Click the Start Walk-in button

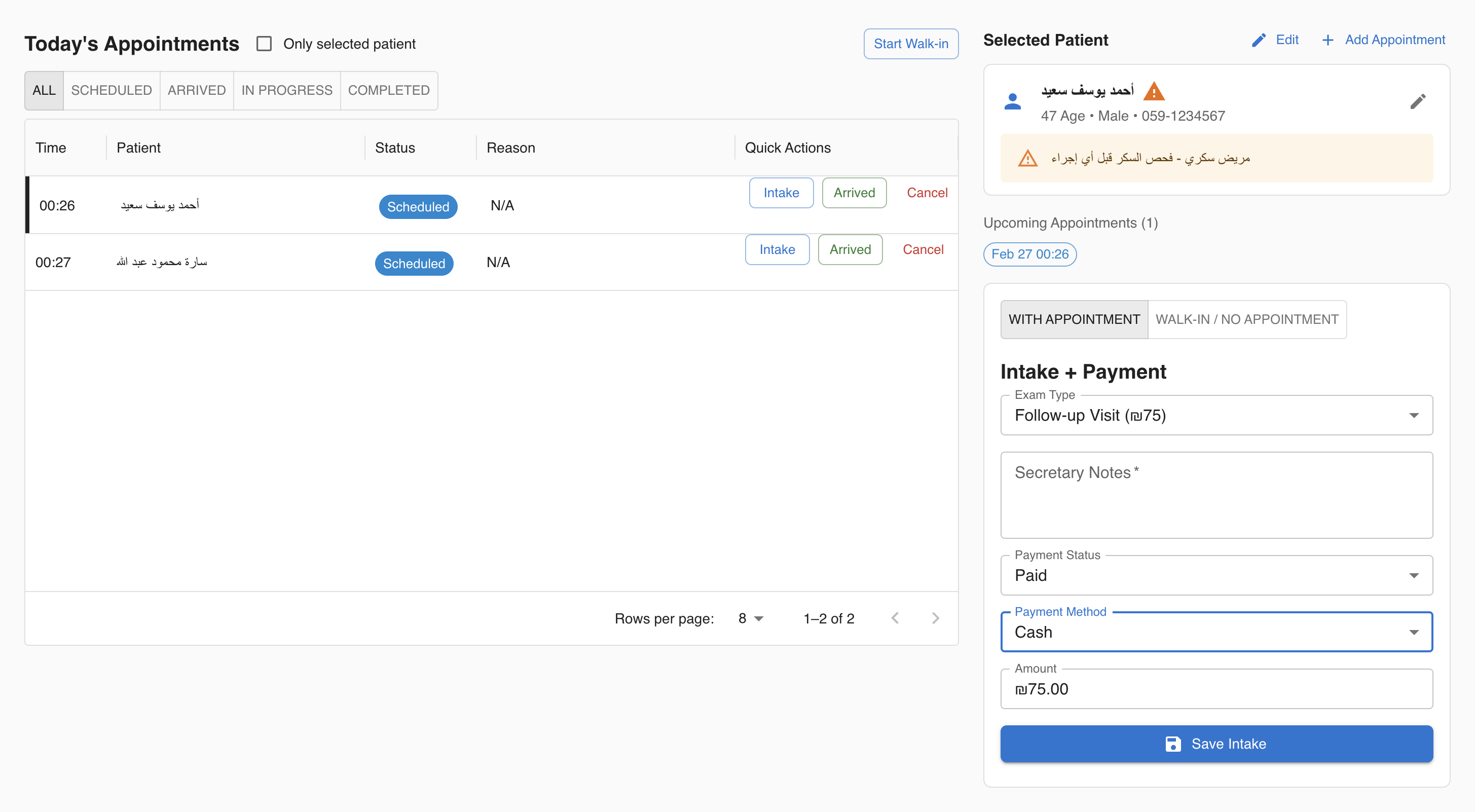pos(910,44)
